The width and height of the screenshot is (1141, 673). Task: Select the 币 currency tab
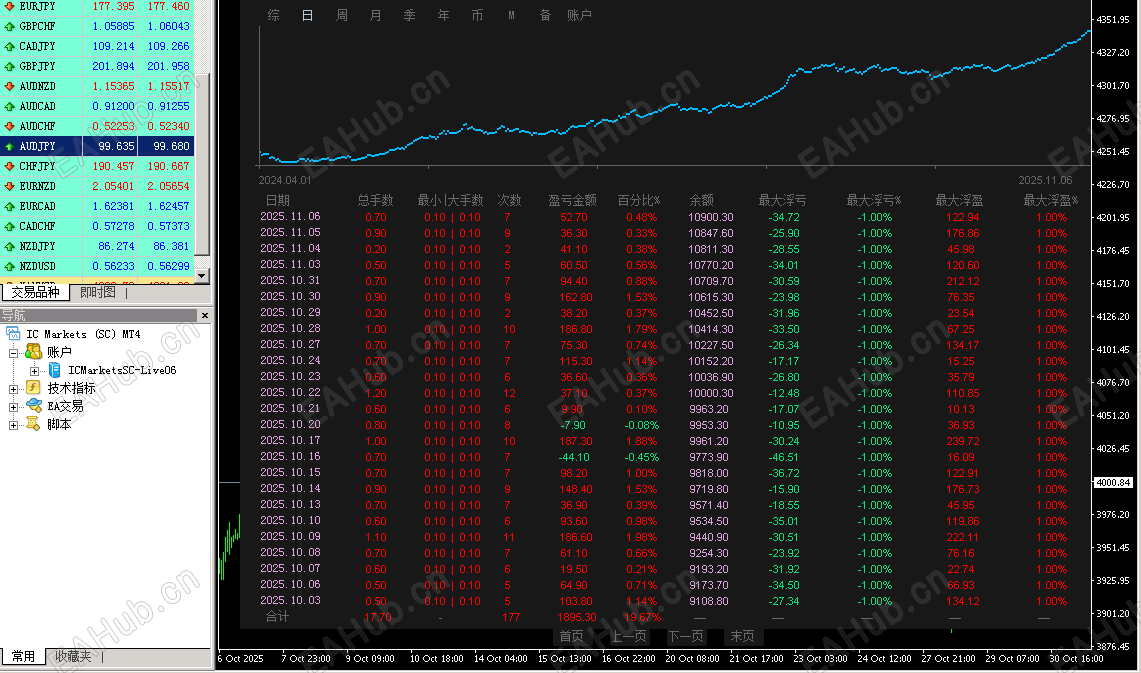click(x=477, y=15)
